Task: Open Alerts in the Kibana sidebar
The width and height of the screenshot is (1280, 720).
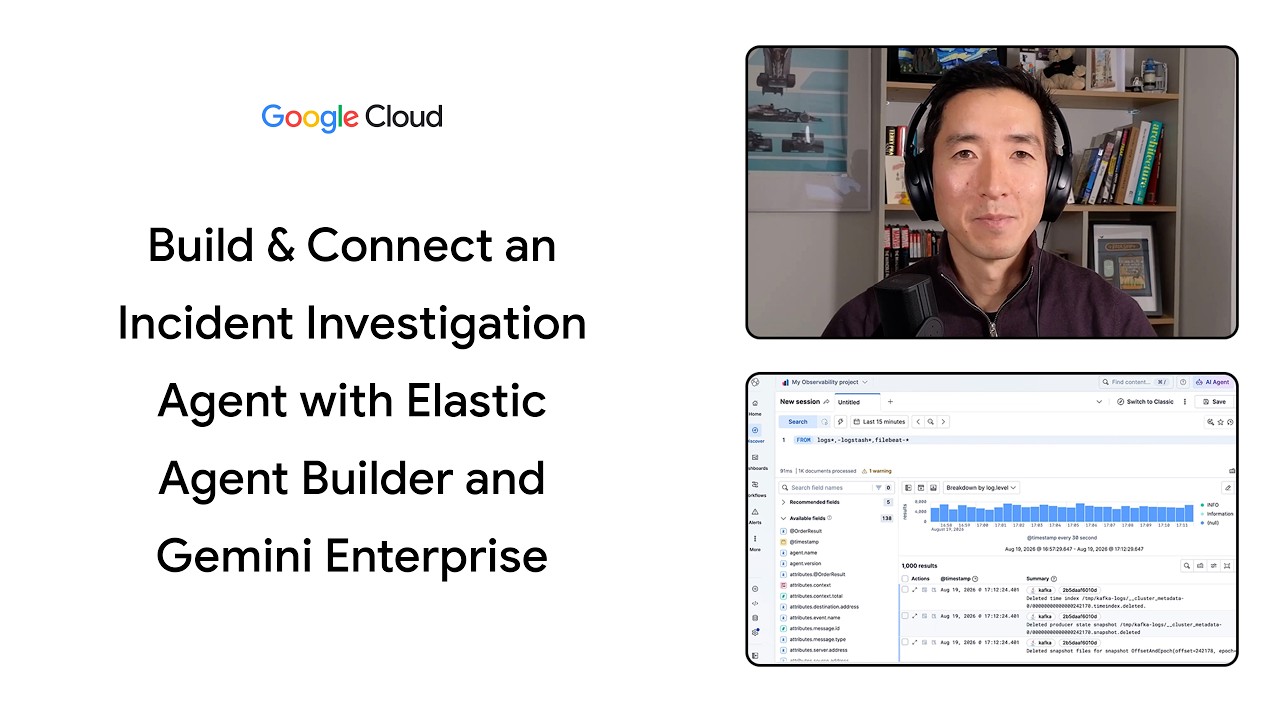Action: [755, 515]
